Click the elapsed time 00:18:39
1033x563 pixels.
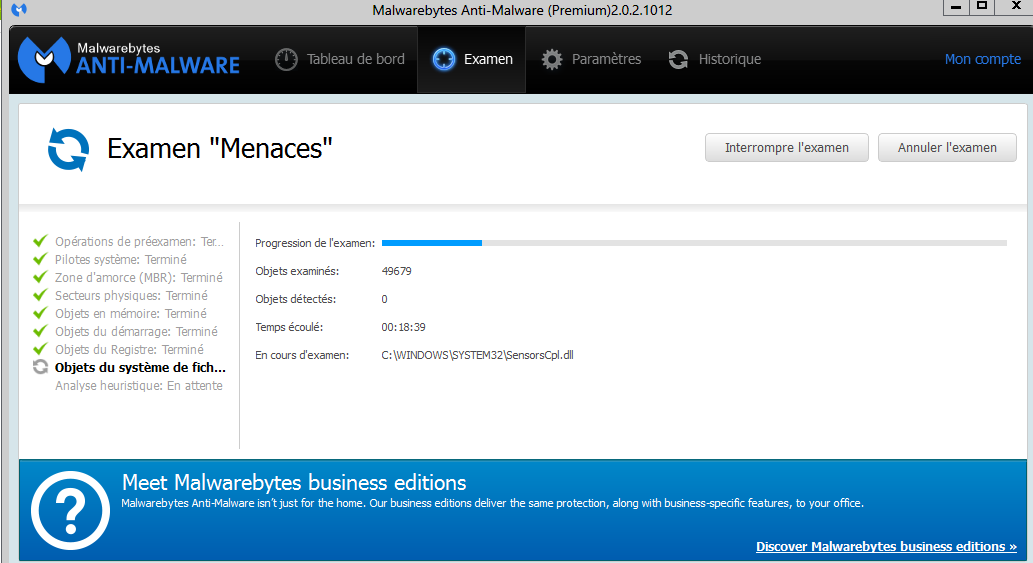(x=403, y=327)
